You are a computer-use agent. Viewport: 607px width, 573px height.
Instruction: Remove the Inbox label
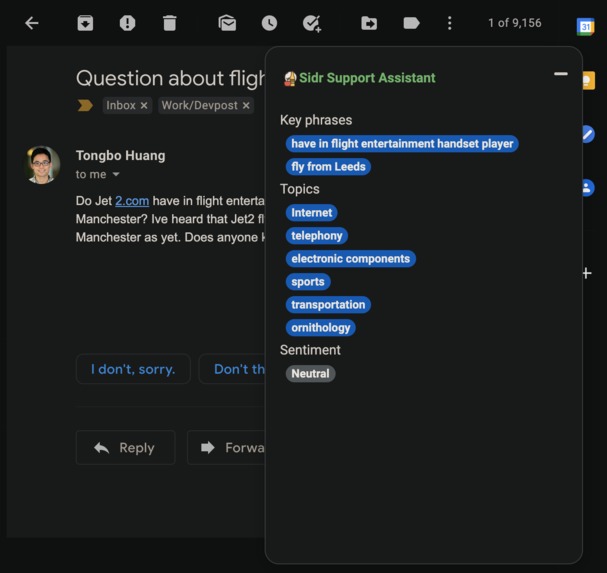click(x=144, y=105)
